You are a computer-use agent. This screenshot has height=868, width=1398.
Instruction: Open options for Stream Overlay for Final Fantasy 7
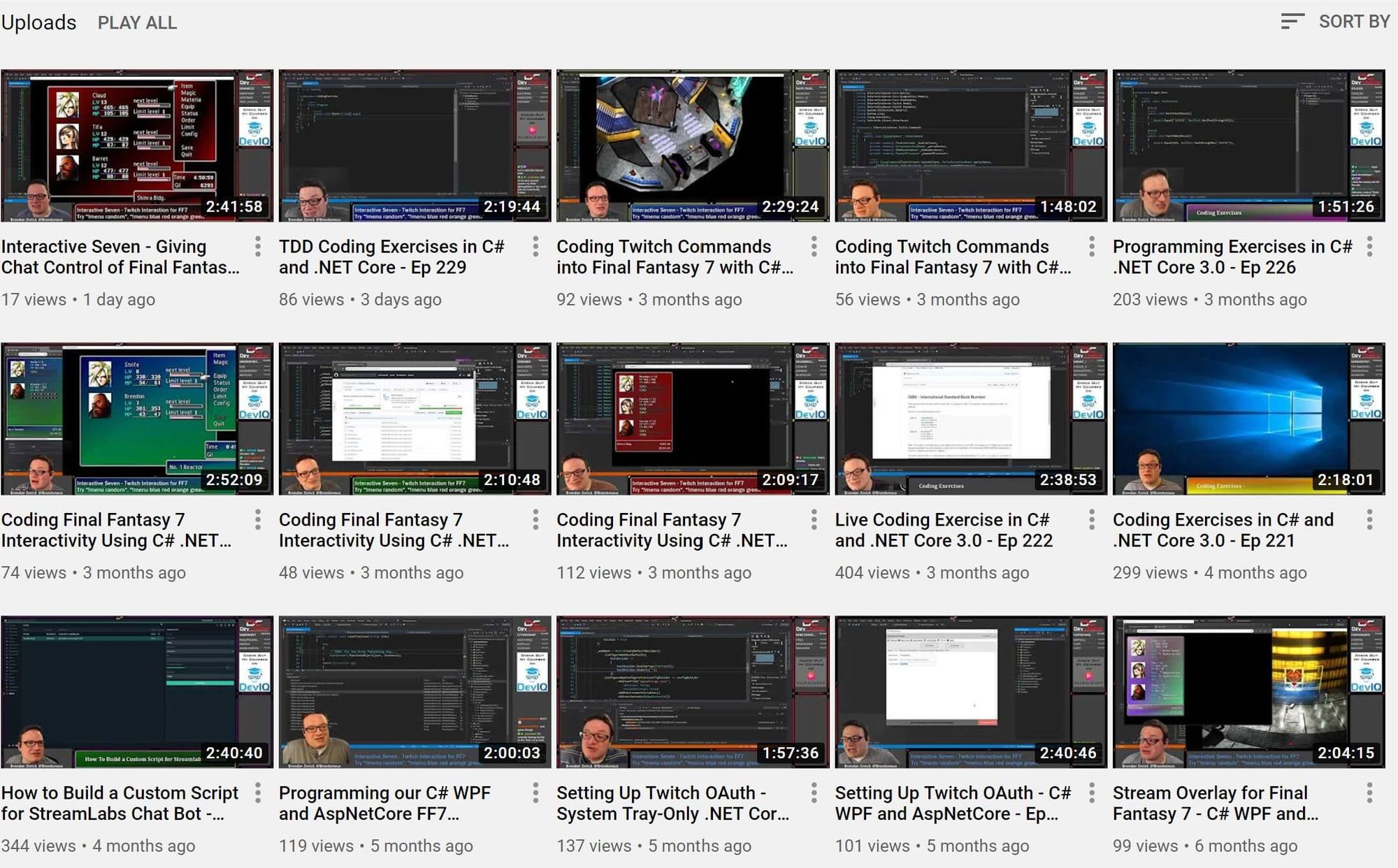(1369, 793)
